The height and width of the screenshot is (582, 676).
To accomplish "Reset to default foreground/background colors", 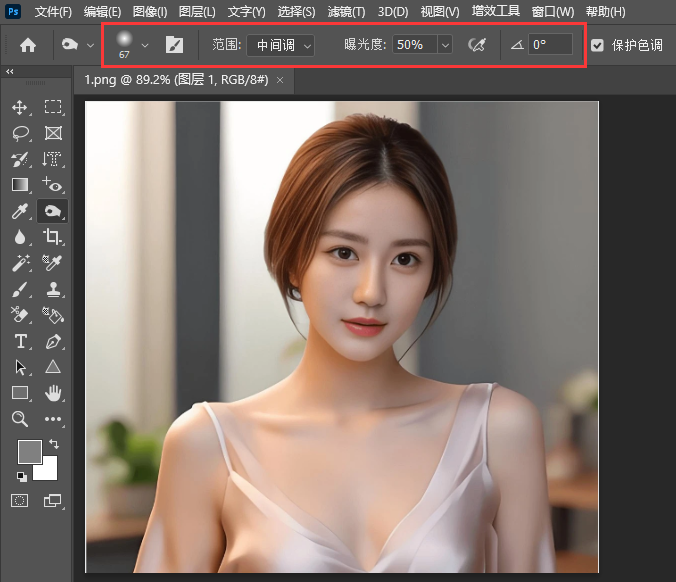I will 22,477.
